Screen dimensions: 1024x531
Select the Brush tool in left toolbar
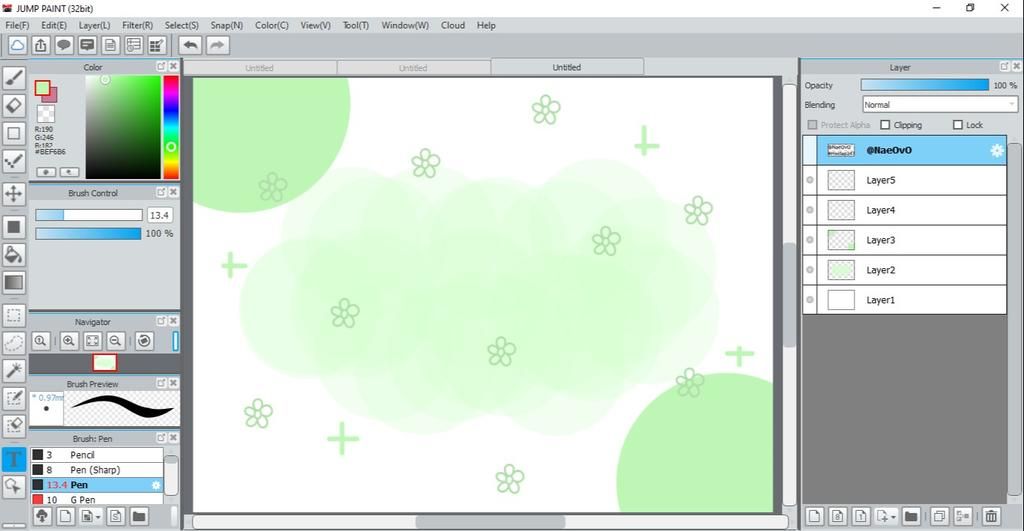(14, 78)
